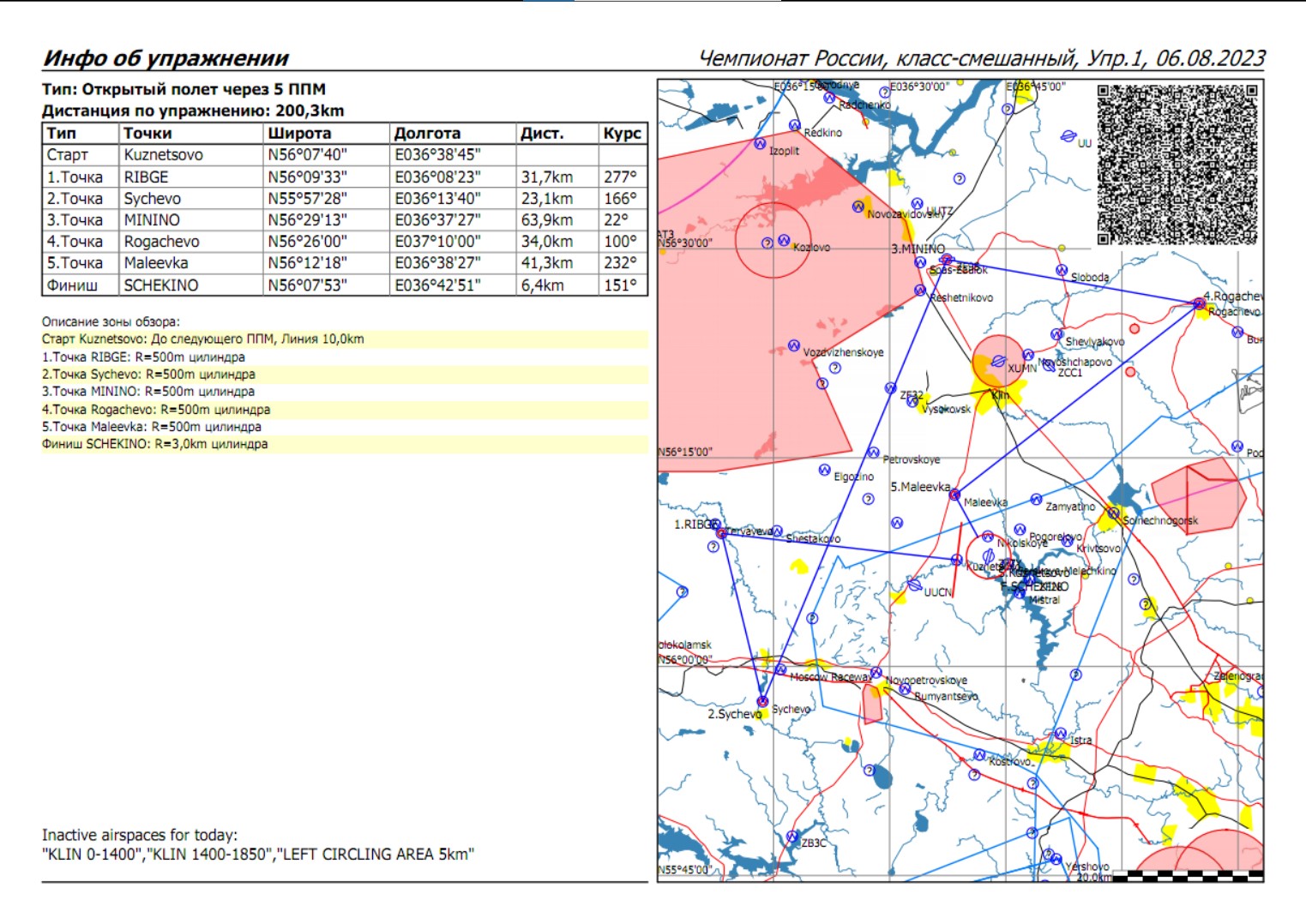Select the 2.Sychevo turnpoint circle

762,701
